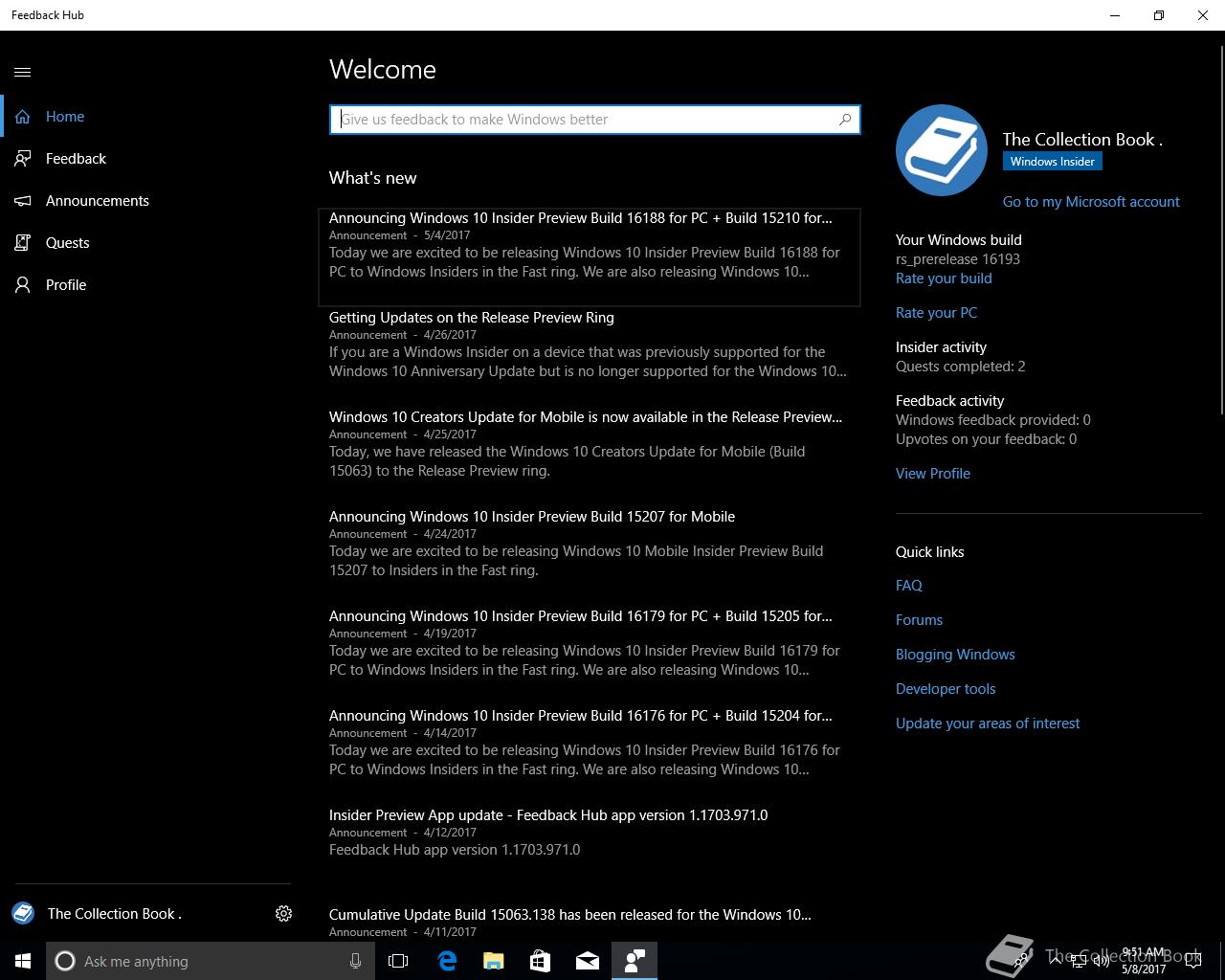Click the Profile person icon
The width and height of the screenshot is (1225, 980).
(x=23, y=285)
